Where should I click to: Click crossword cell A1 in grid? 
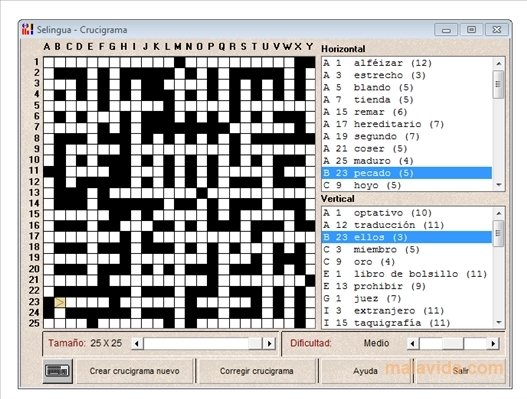[49, 62]
